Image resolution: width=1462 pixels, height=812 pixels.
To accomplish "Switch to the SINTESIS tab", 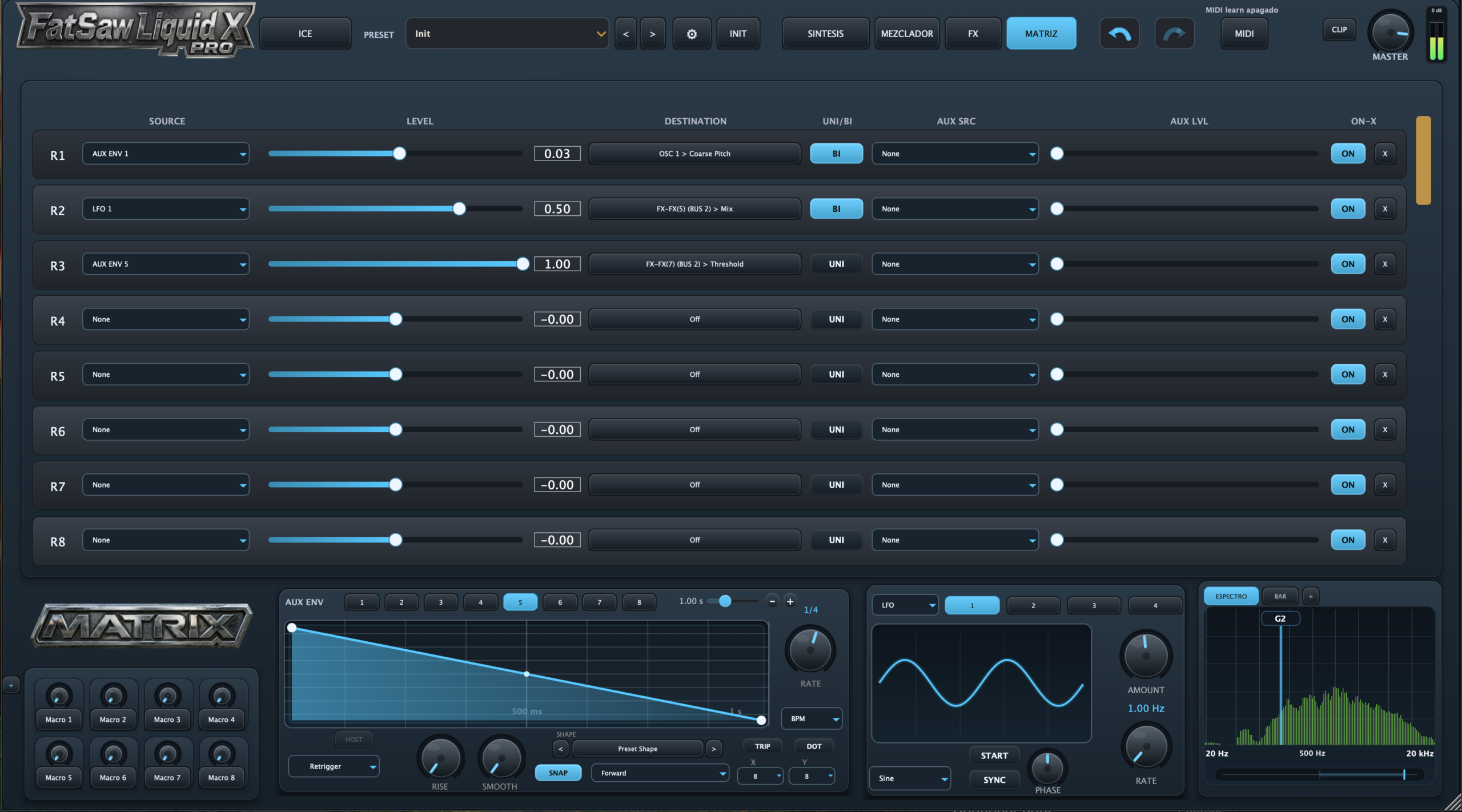I will pyautogui.click(x=825, y=34).
